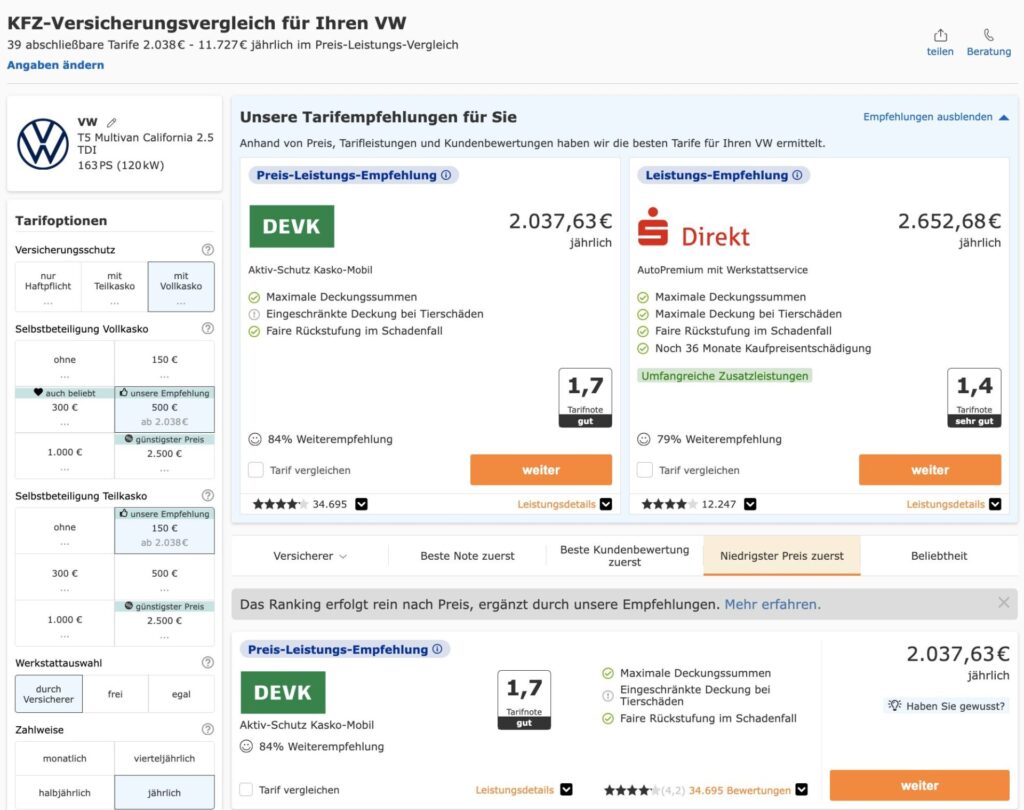
Task: Sort by 'Beliebtheit'
Action: [939, 556]
